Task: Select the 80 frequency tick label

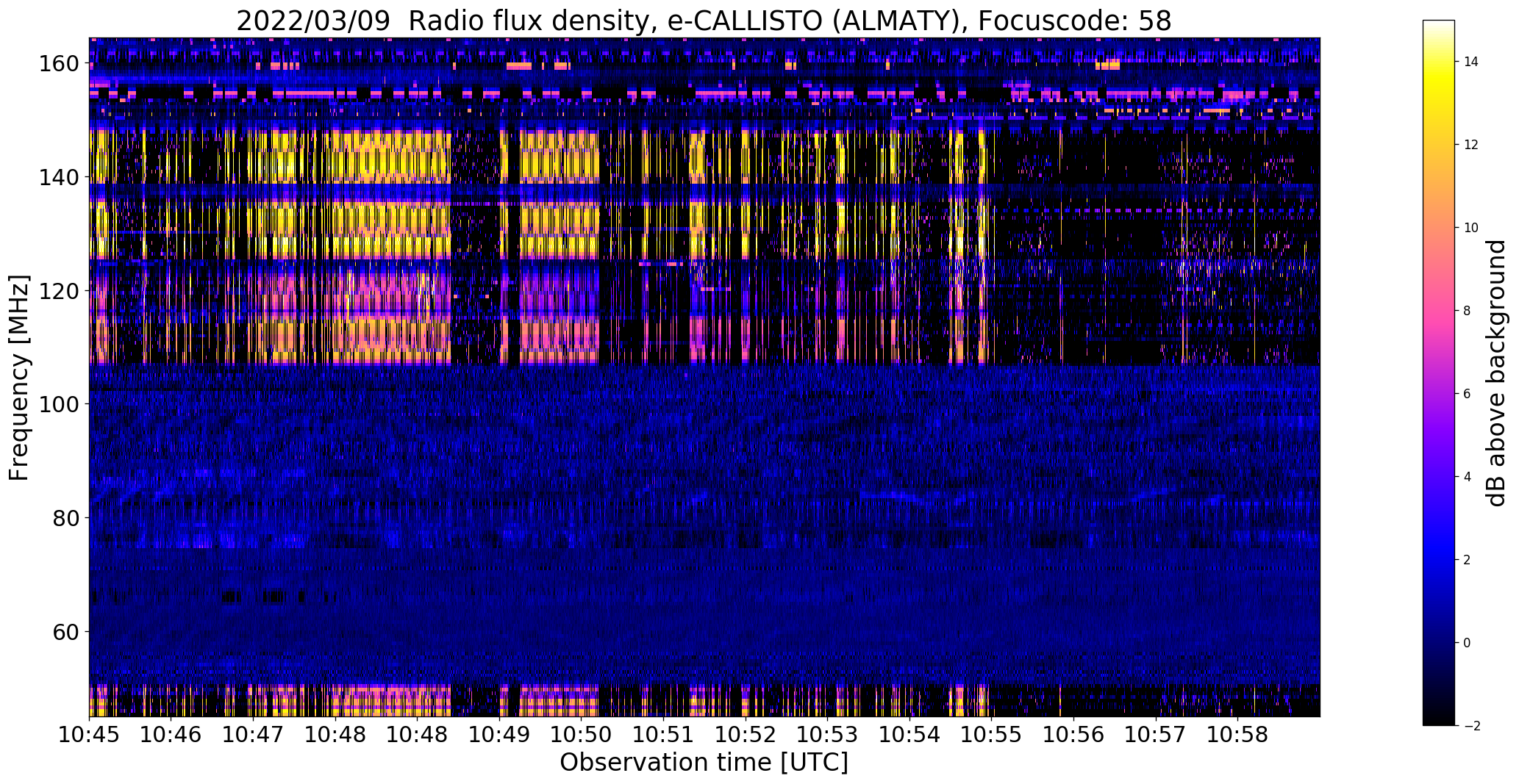Action: (65, 518)
